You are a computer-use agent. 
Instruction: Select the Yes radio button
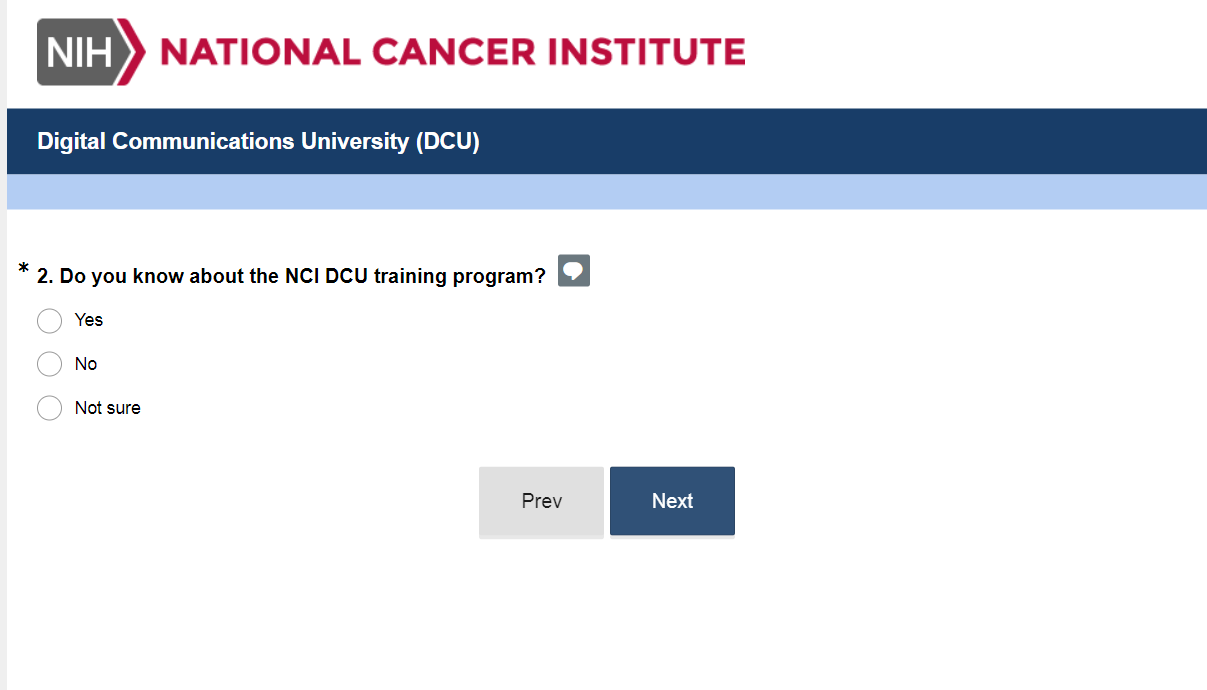pos(49,320)
